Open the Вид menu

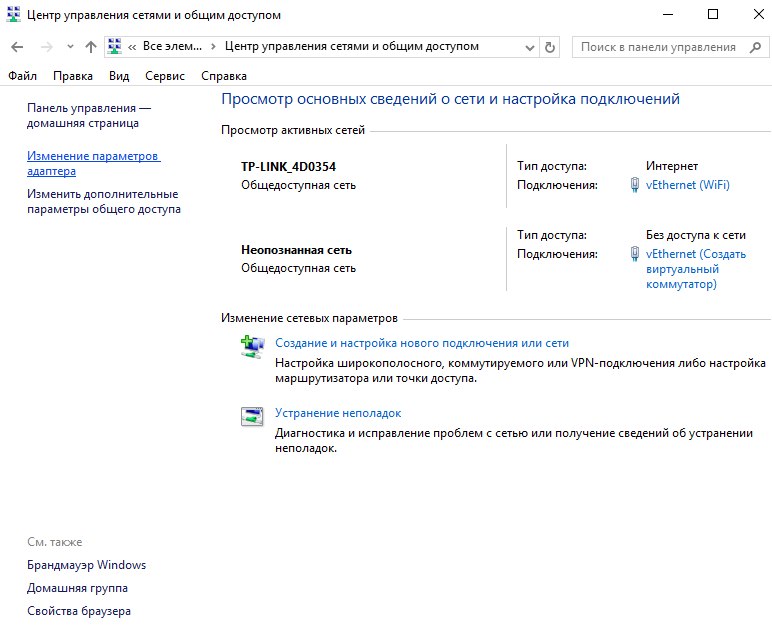pos(119,76)
